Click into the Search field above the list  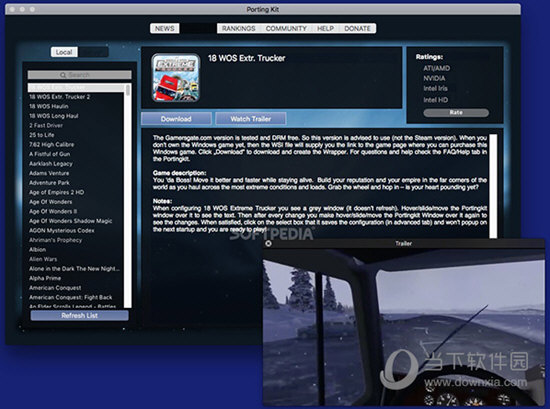click(x=80, y=75)
